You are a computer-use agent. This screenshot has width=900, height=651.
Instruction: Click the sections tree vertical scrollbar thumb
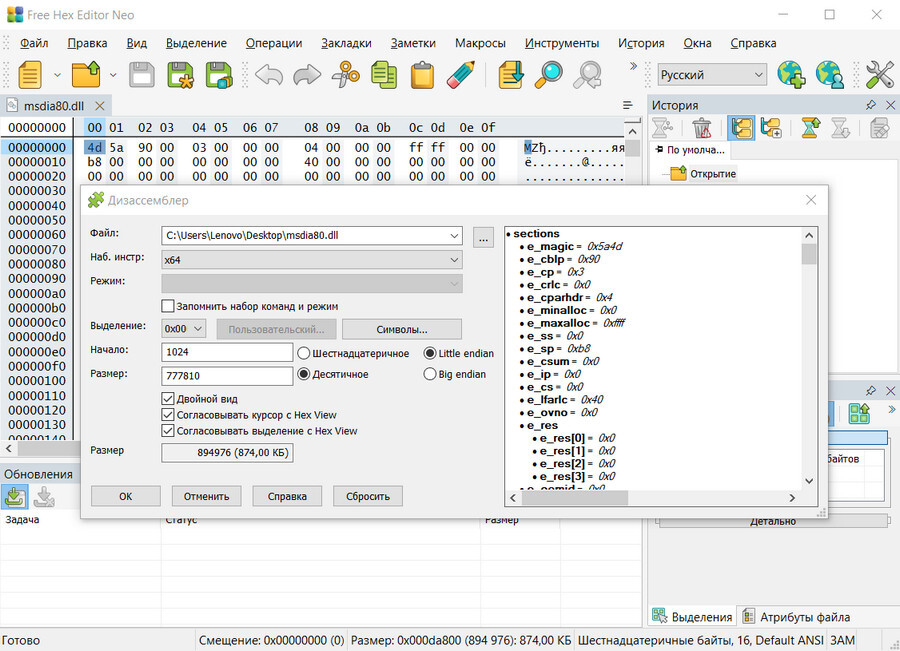click(x=809, y=254)
